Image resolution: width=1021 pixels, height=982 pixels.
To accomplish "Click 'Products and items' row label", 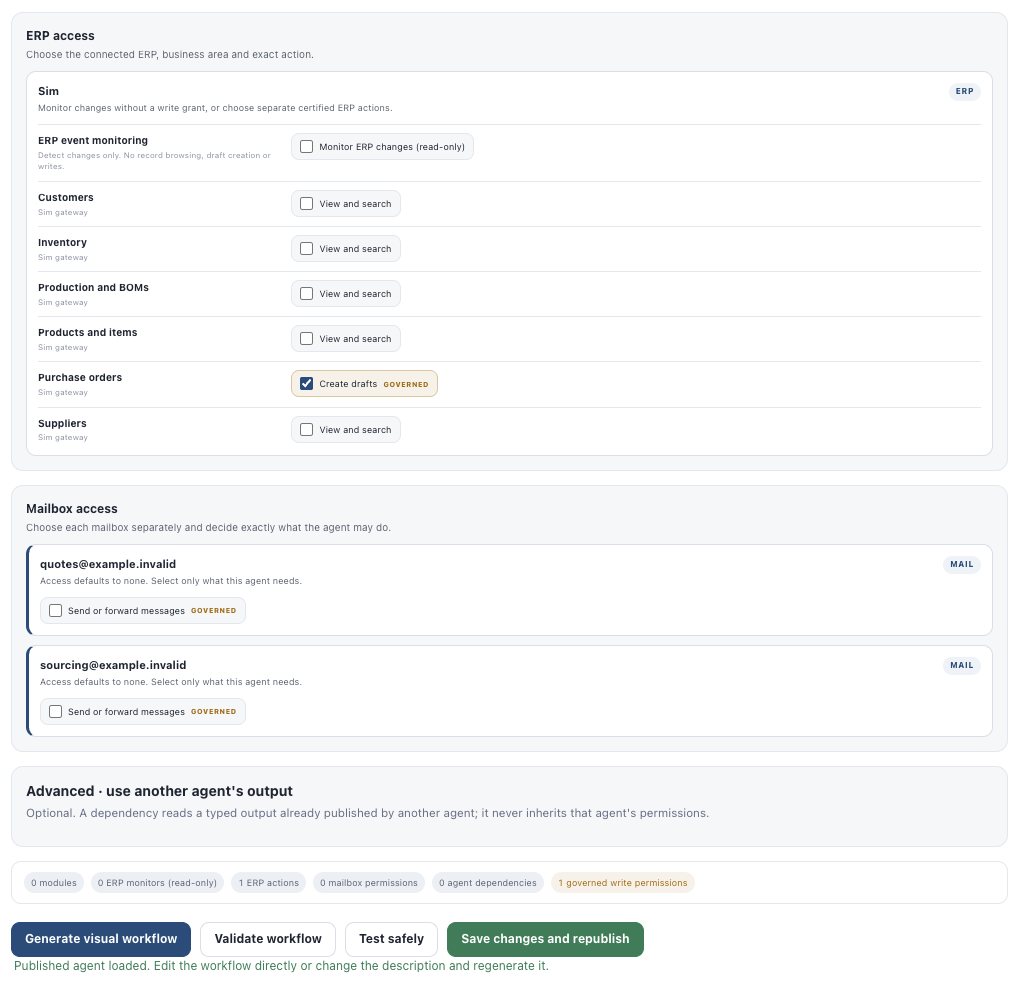I will click(87, 332).
